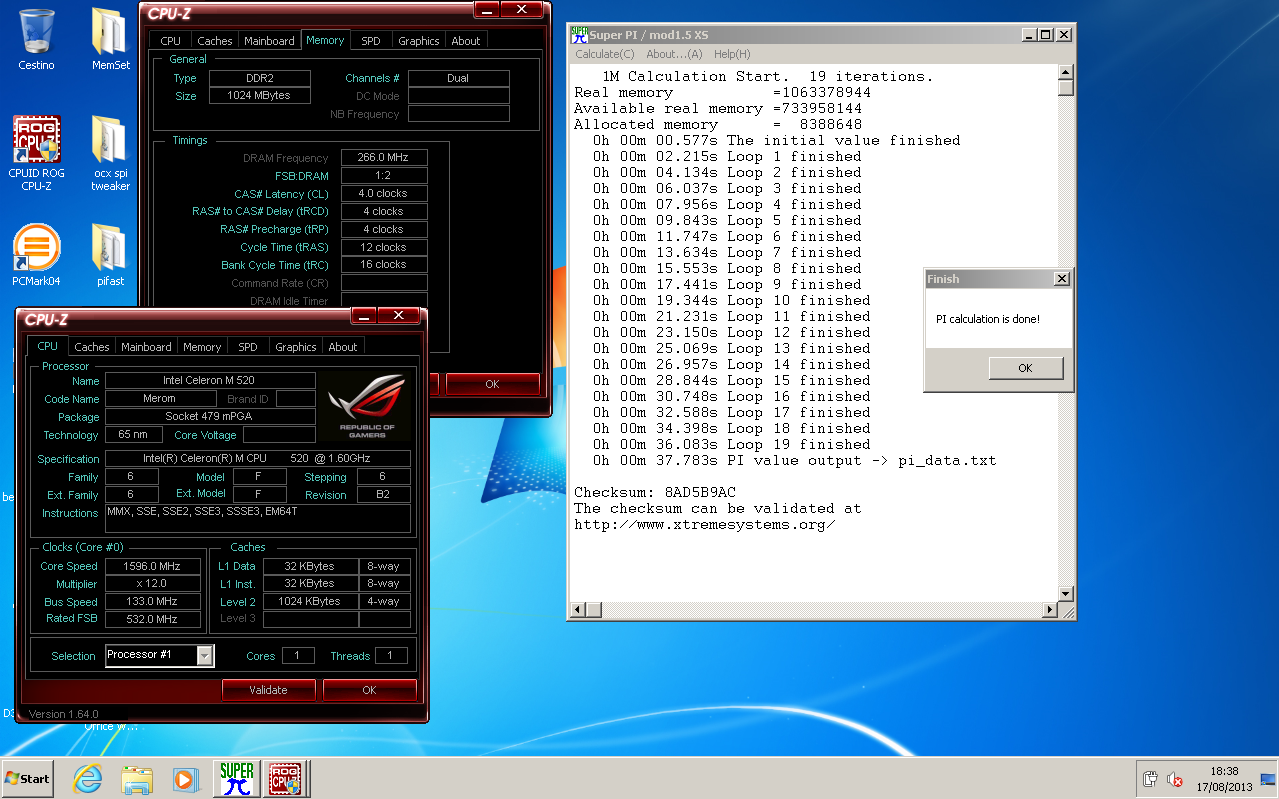1279x799 pixels.
Task: Click the Memory Type DDR2 field
Action: pyautogui.click(x=260, y=78)
